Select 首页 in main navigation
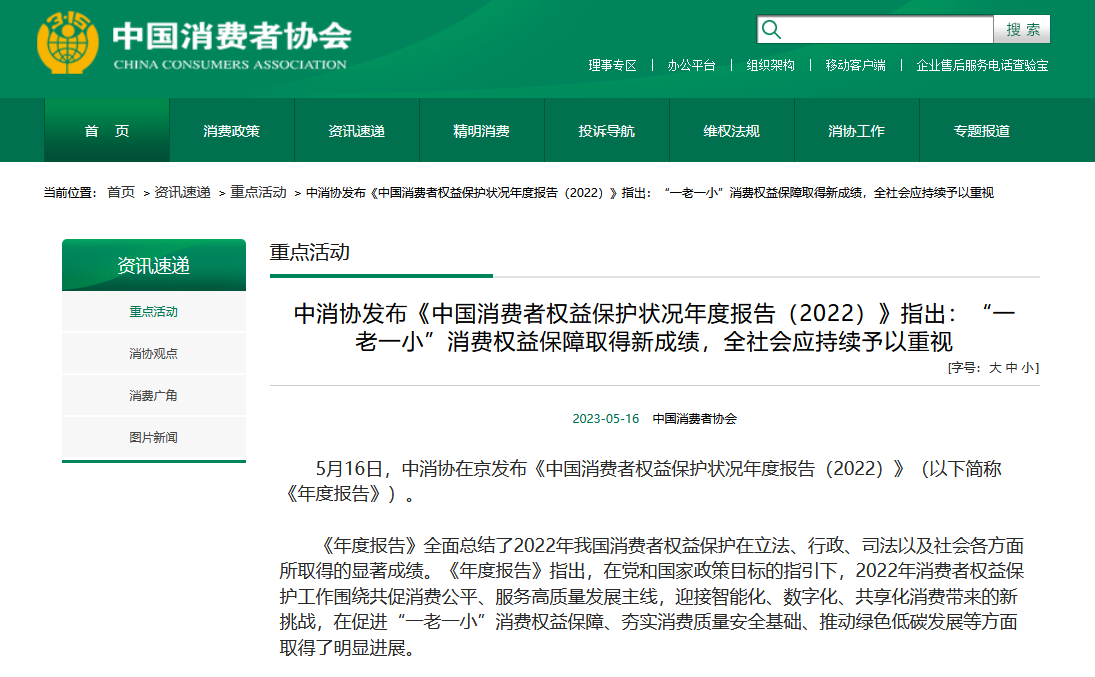Screen dimensions: 1095x677 point(107,131)
